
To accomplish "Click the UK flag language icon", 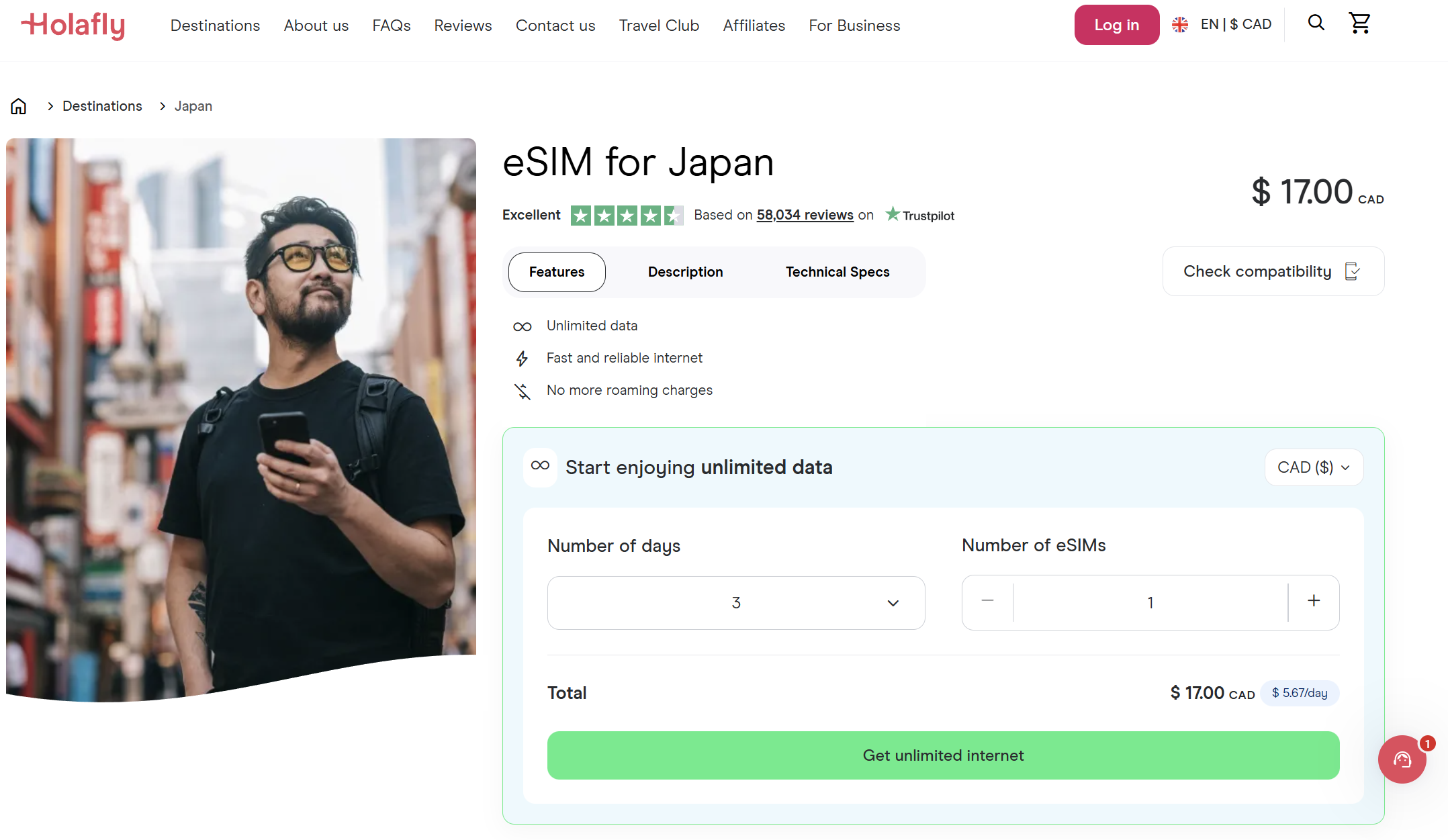I will pos(1180,25).
